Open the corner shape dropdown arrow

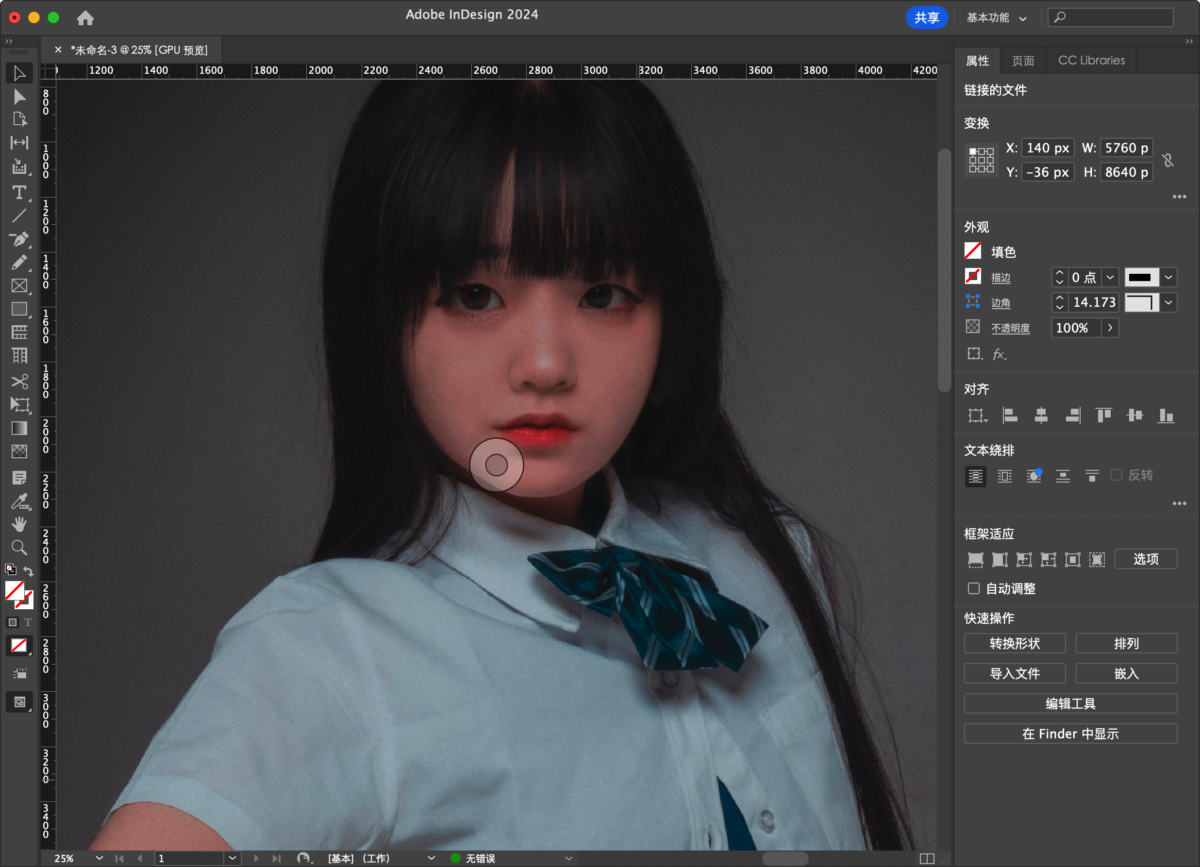[x=1168, y=302]
